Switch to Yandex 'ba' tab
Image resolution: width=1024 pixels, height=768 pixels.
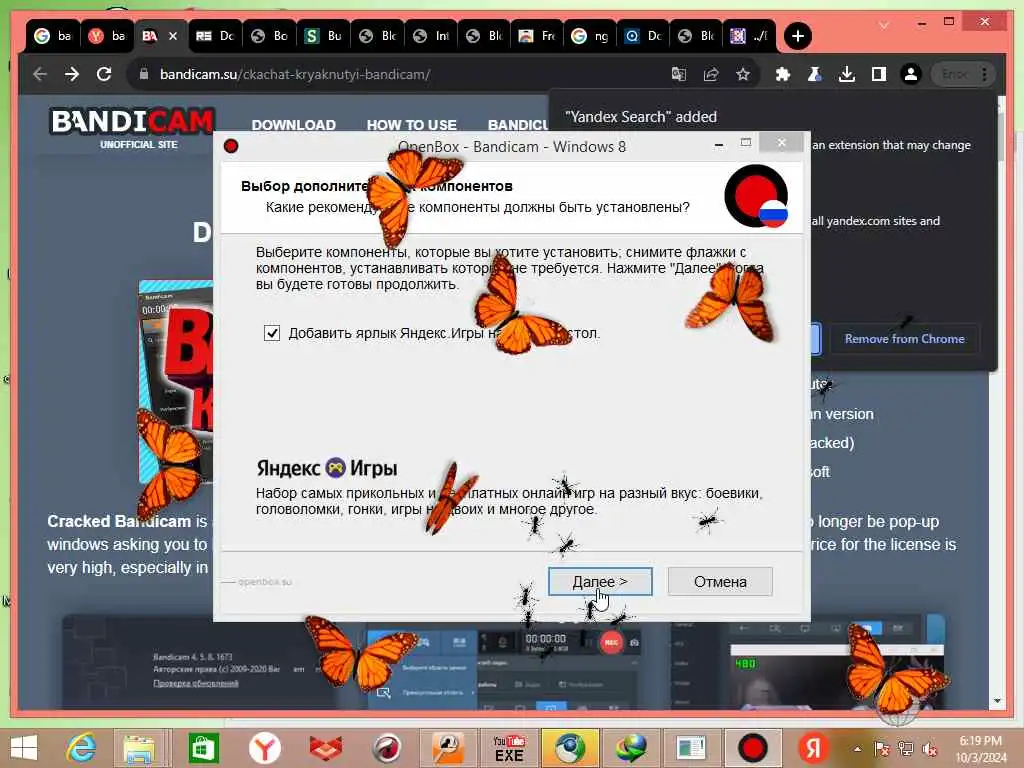click(x=107, y=36)
